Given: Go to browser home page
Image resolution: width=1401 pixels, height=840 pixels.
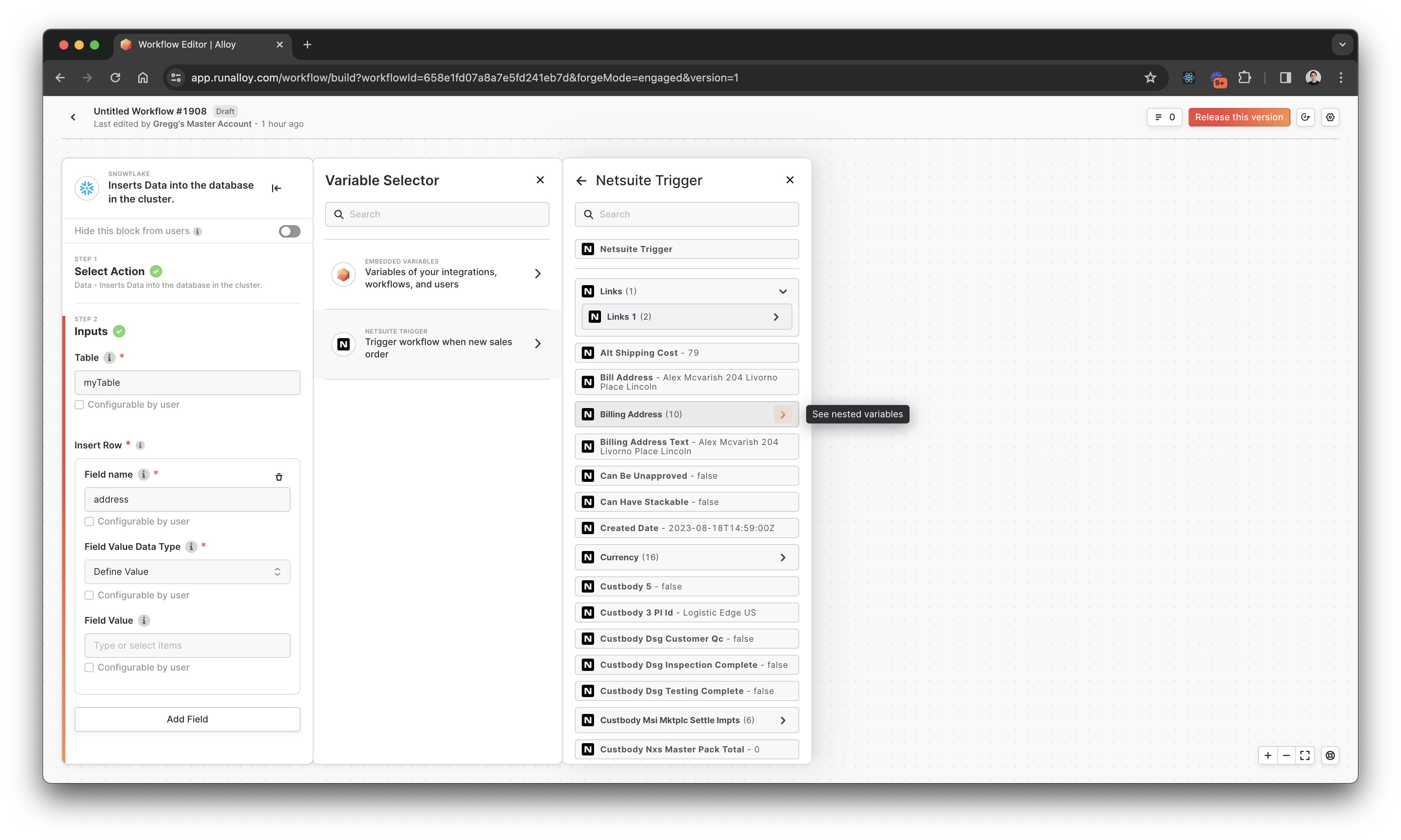Looking at the screenshot, I should (x=143, y=78).
